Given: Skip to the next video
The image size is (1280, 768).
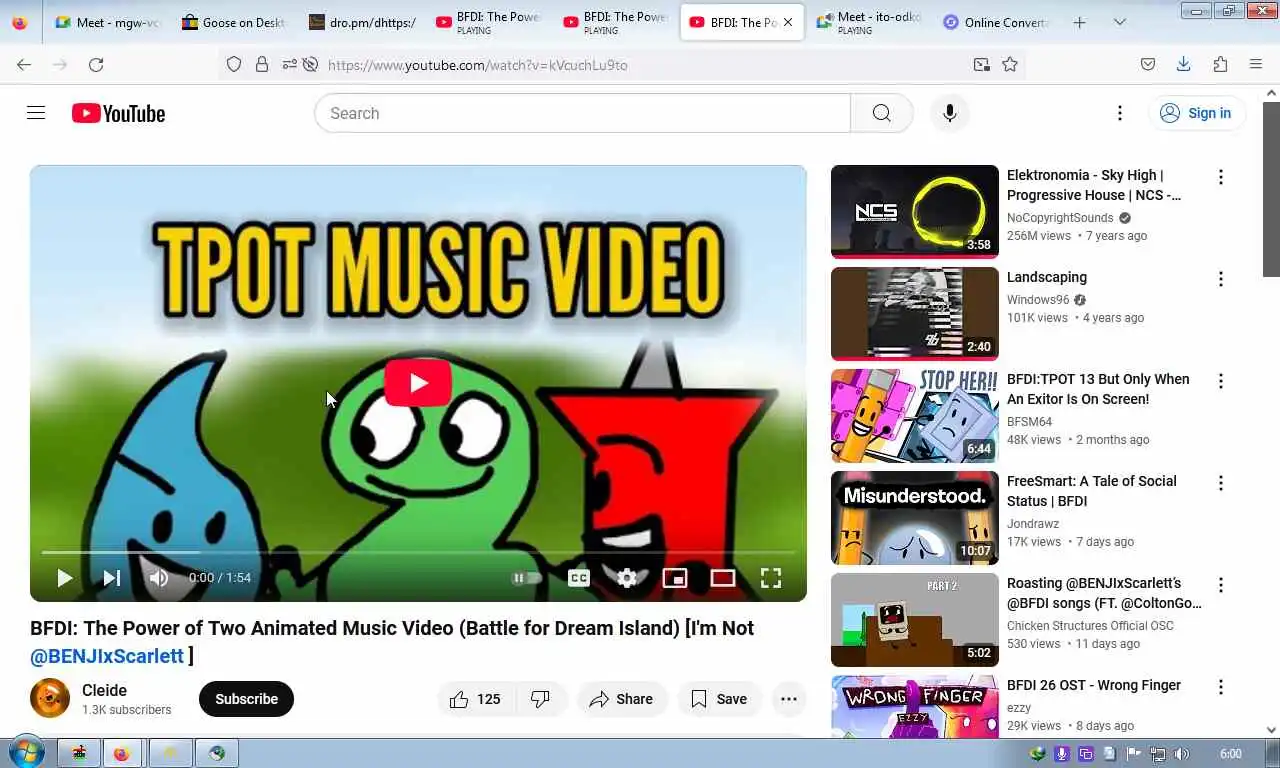Looking at the screenshot, I should [112, 578].
